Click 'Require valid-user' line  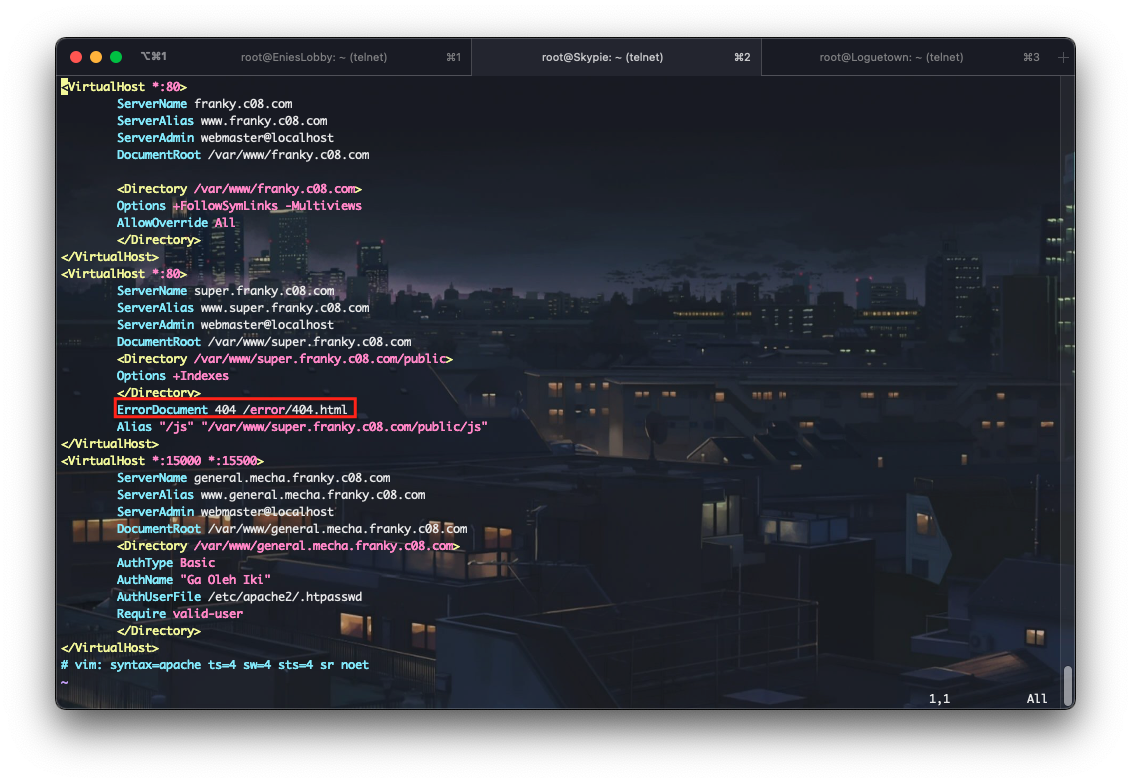point(180,614)
